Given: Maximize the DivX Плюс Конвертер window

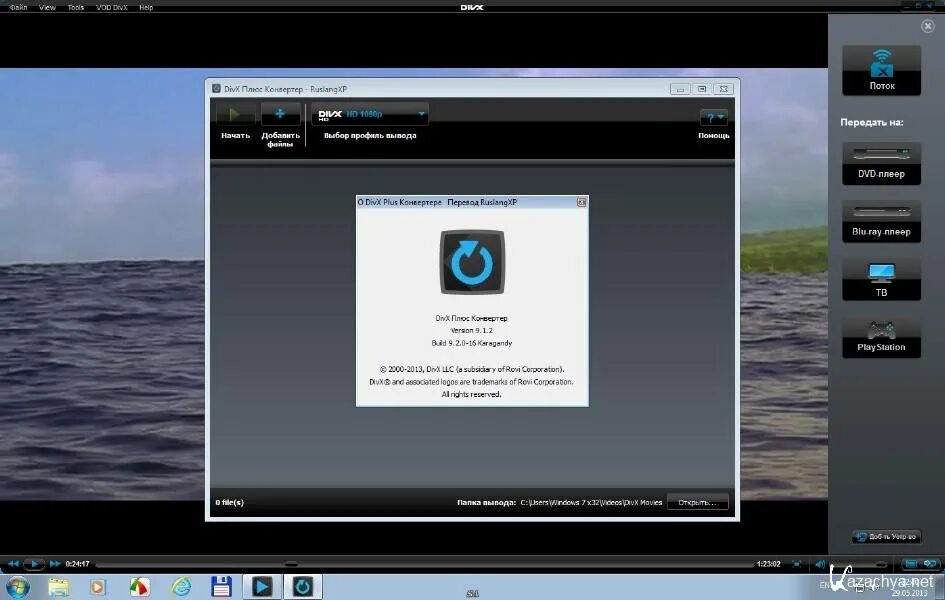Looking at the screenshot, I should (x=702, y=89).
